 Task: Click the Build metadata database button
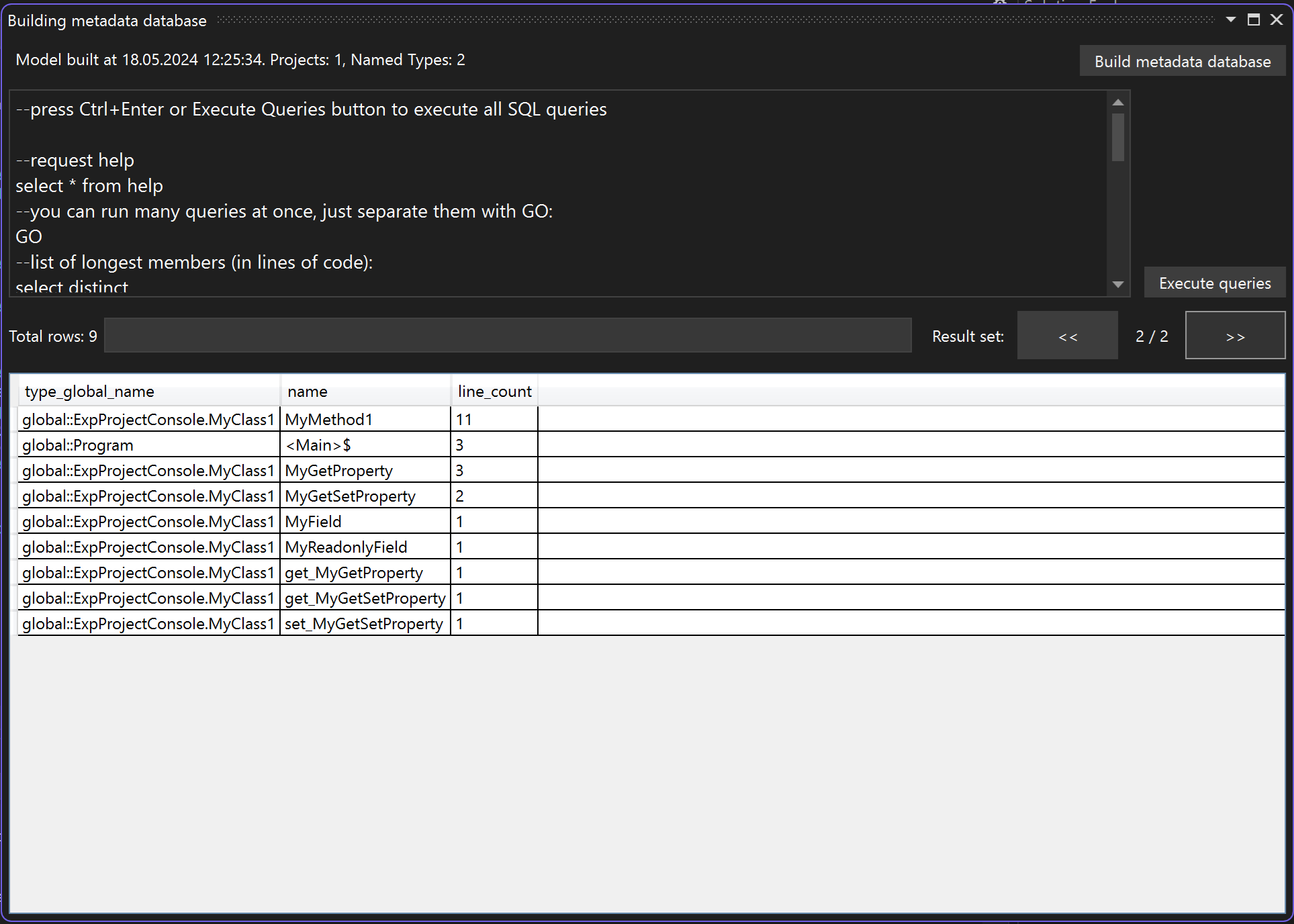1182,61
